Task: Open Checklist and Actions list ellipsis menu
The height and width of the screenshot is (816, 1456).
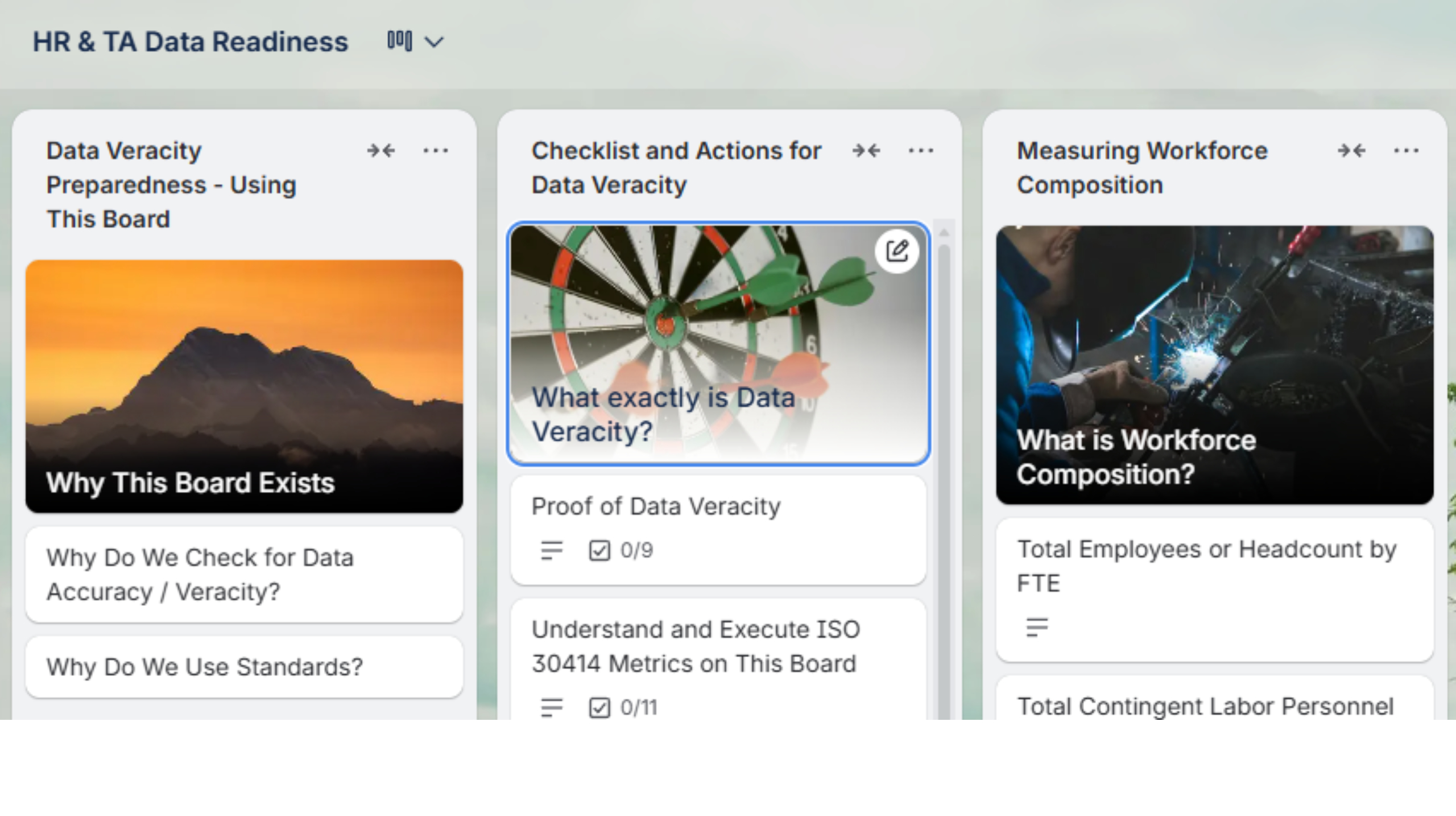Action: pos(921,151)
